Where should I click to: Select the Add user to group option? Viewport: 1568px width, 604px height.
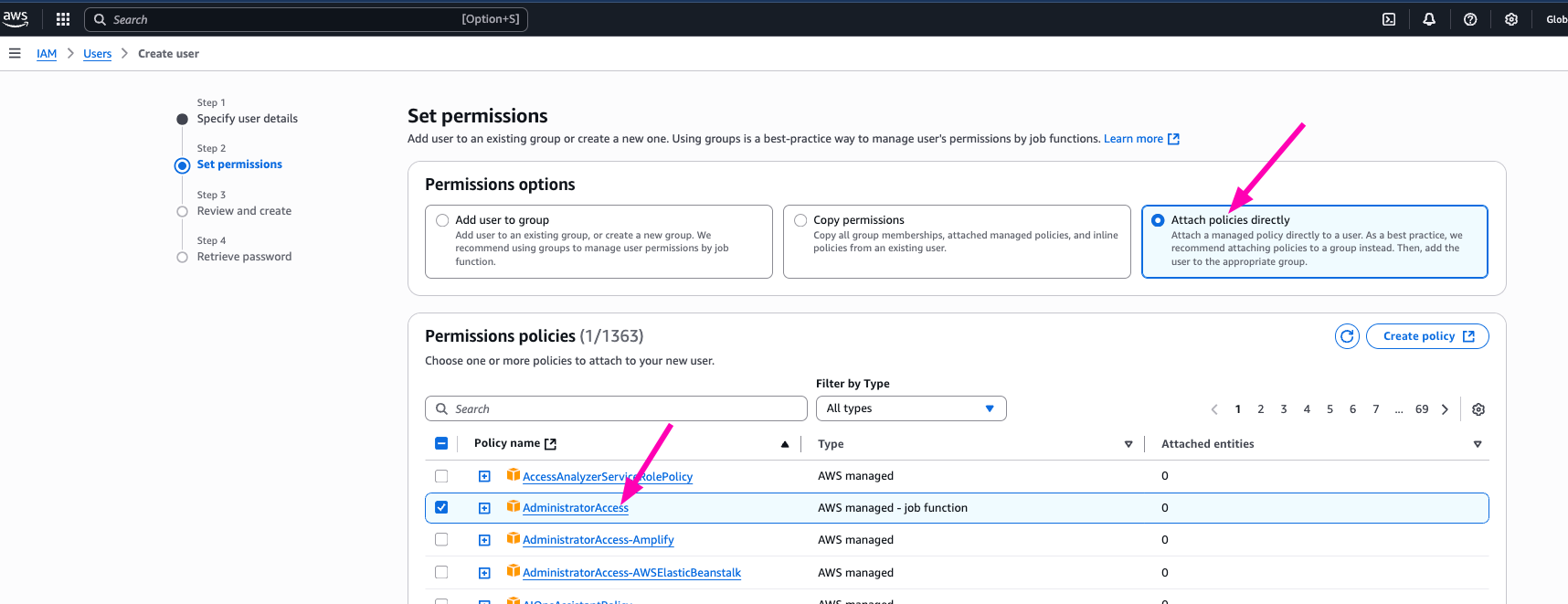coord(443,220)
